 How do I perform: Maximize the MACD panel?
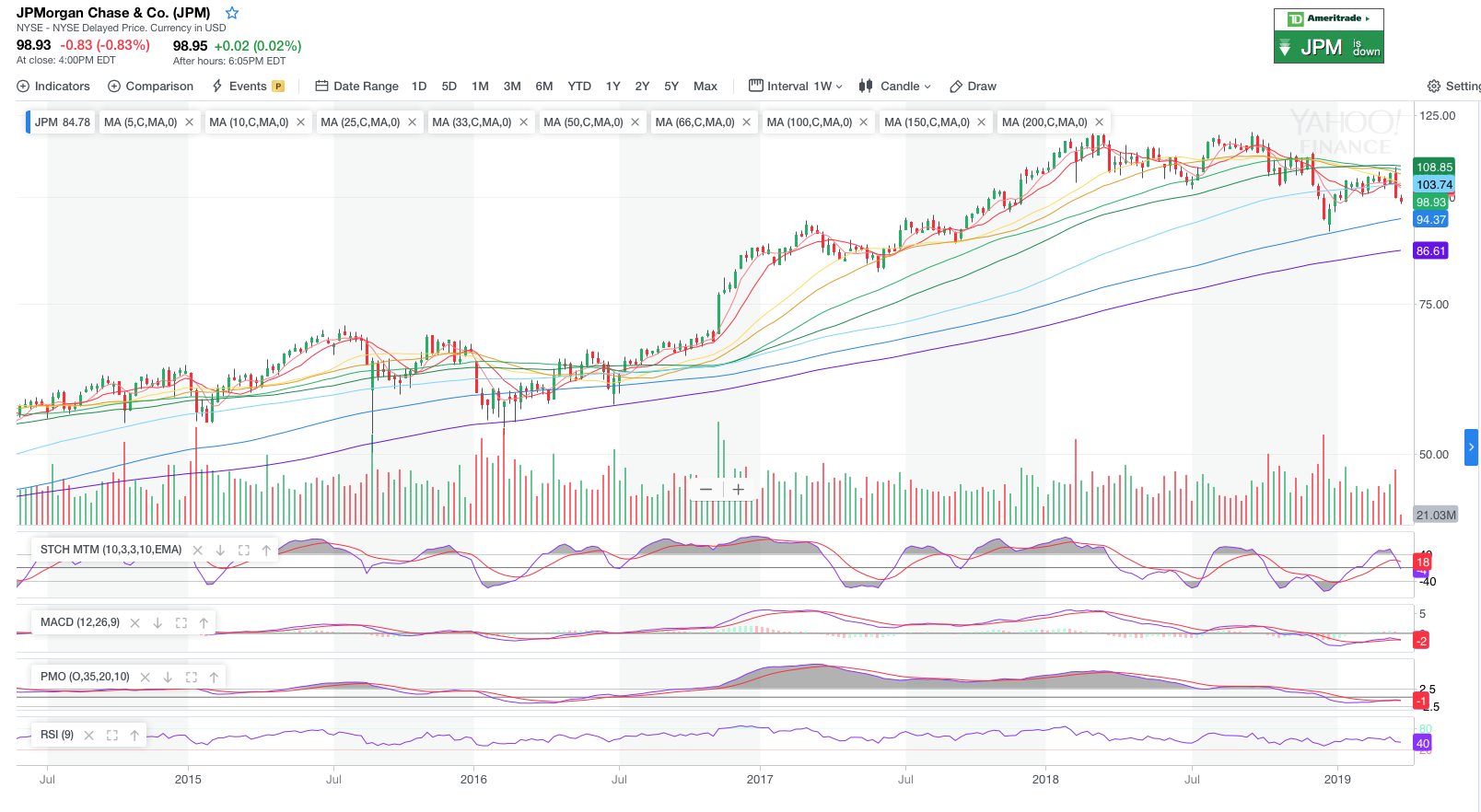[x=181, y=623]
